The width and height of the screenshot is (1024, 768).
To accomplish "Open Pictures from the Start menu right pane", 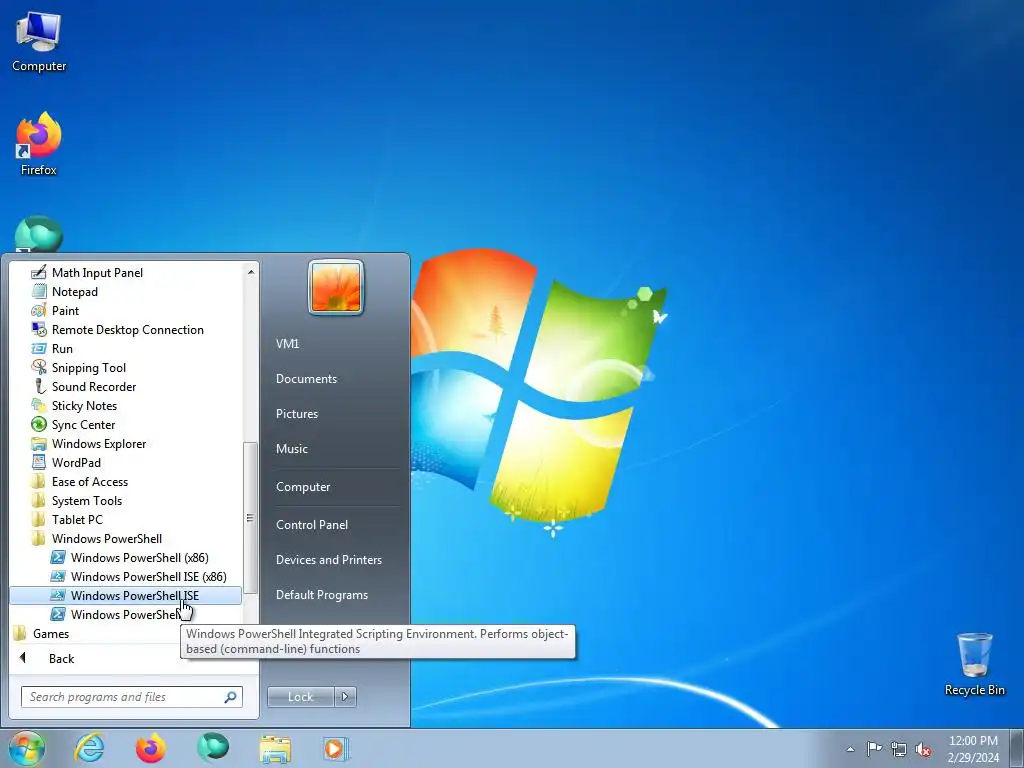I will tap(297, 414).
